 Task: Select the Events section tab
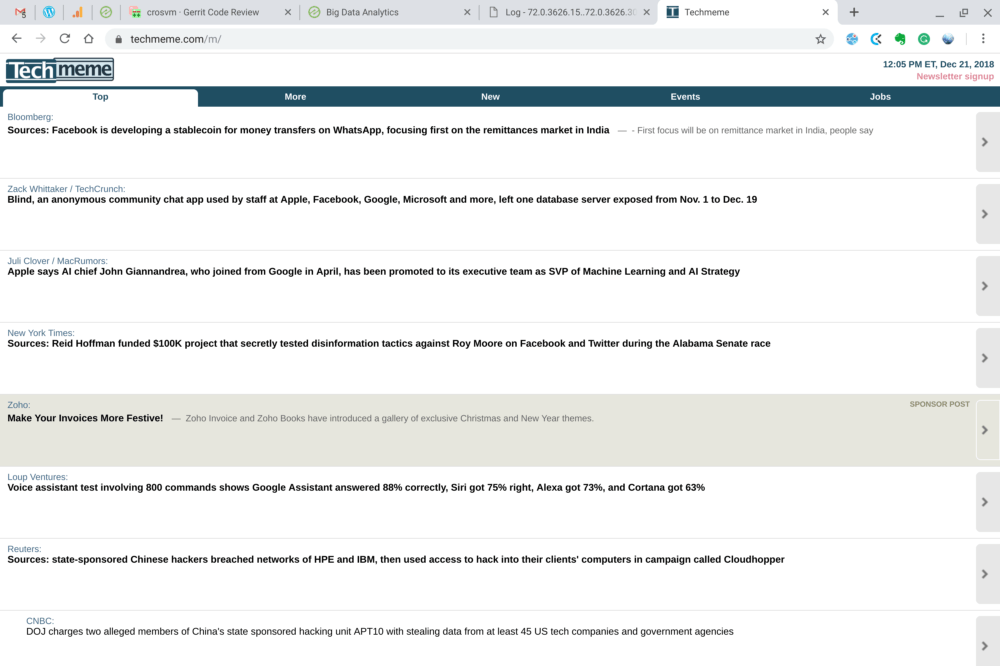point(685,97)
